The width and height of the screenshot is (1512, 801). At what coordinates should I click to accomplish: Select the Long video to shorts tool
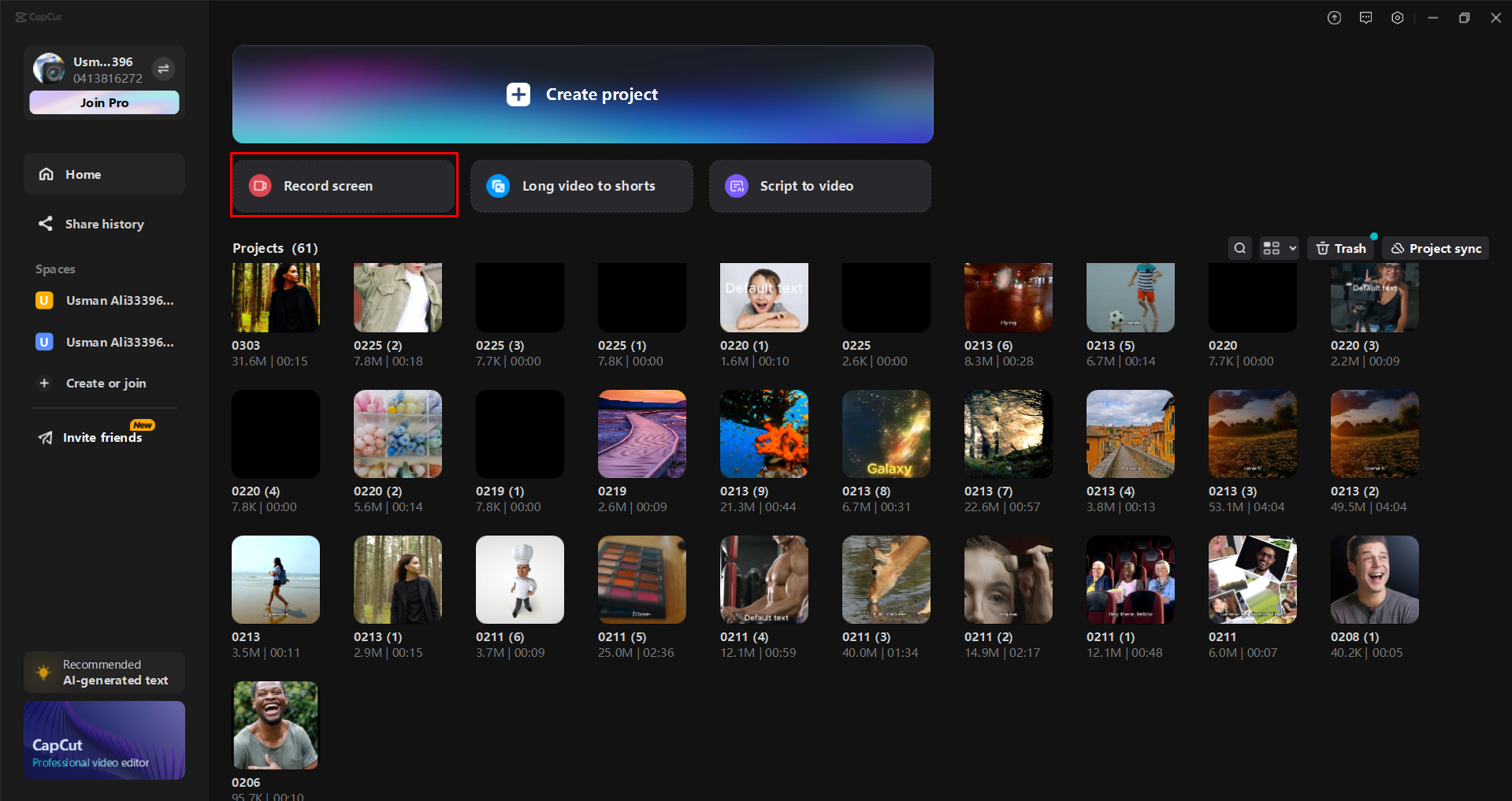tap(581, 186)
